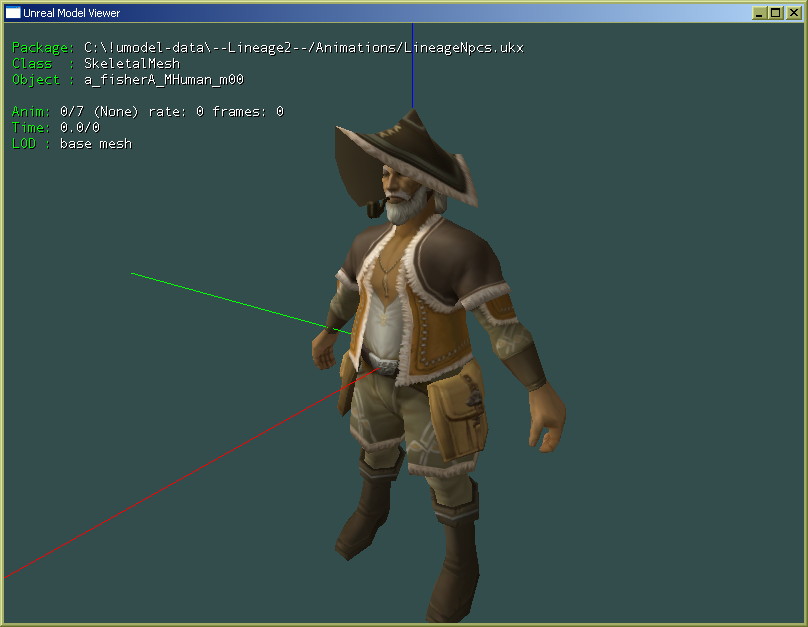Image resolution: width=808 pixels, height=627 pixels.
Task: Click the object name a_fisherA_MHuman_m00
Action: [x=164, y=79]
